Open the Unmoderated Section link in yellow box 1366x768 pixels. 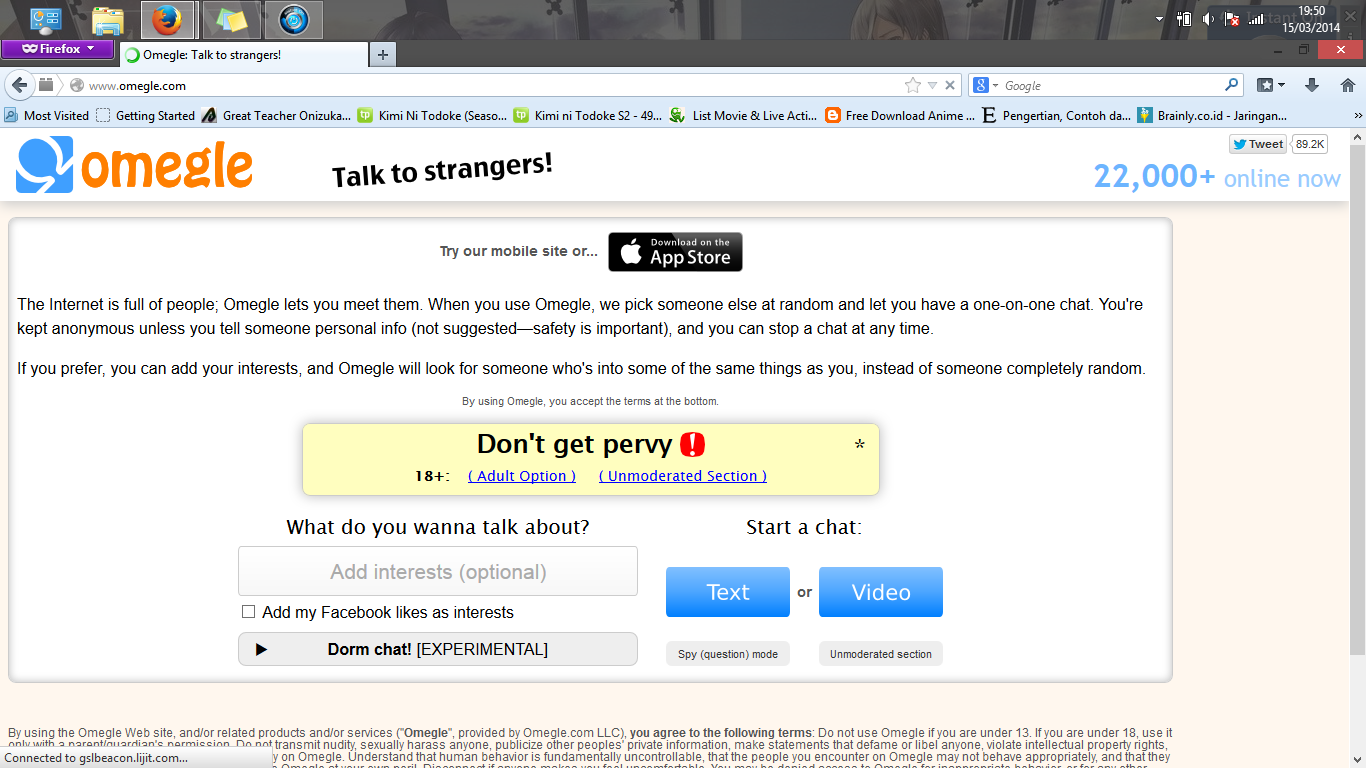tap(683, 476)
